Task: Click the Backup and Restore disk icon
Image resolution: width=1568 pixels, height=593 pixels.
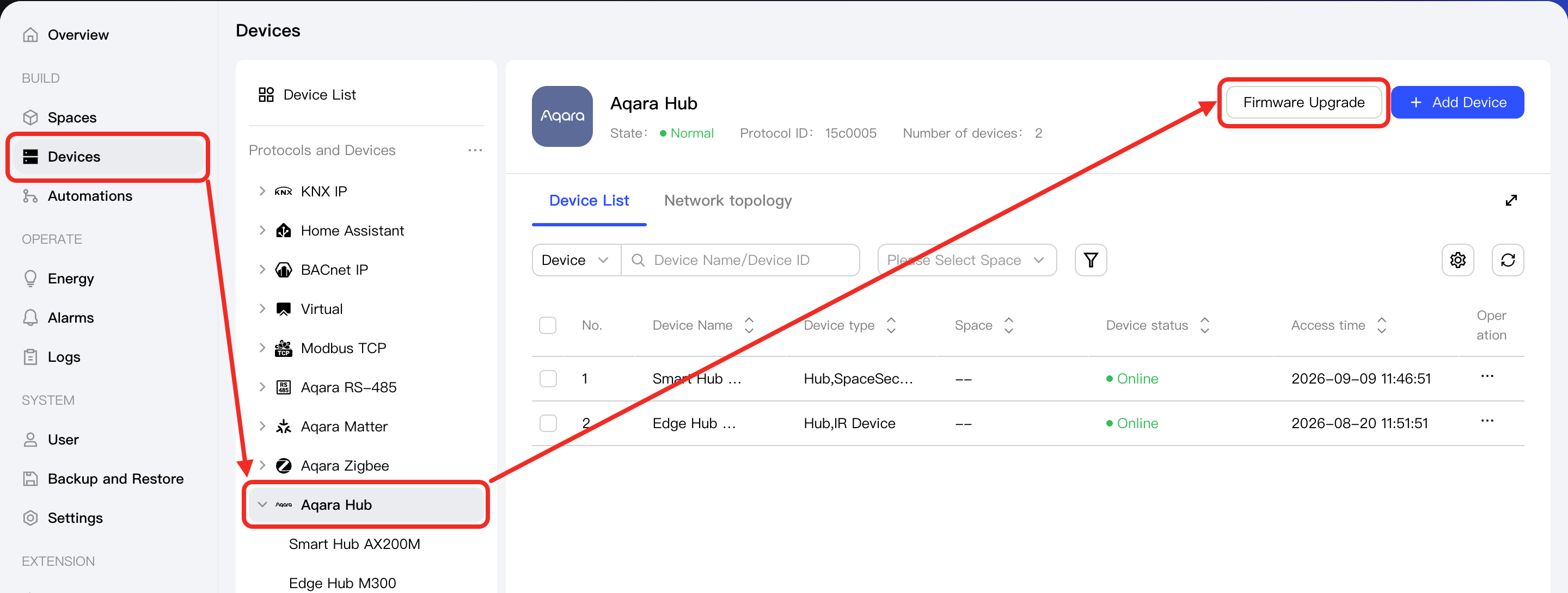Action: (x=30, y=479)
